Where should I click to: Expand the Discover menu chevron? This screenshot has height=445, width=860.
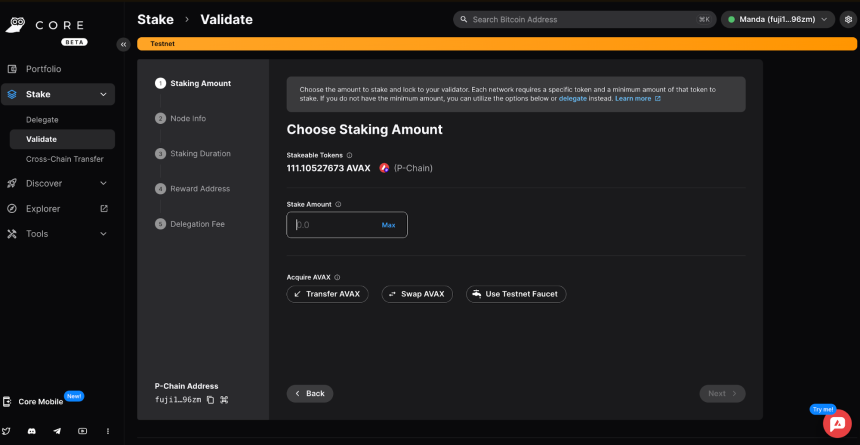pos(104,183)
